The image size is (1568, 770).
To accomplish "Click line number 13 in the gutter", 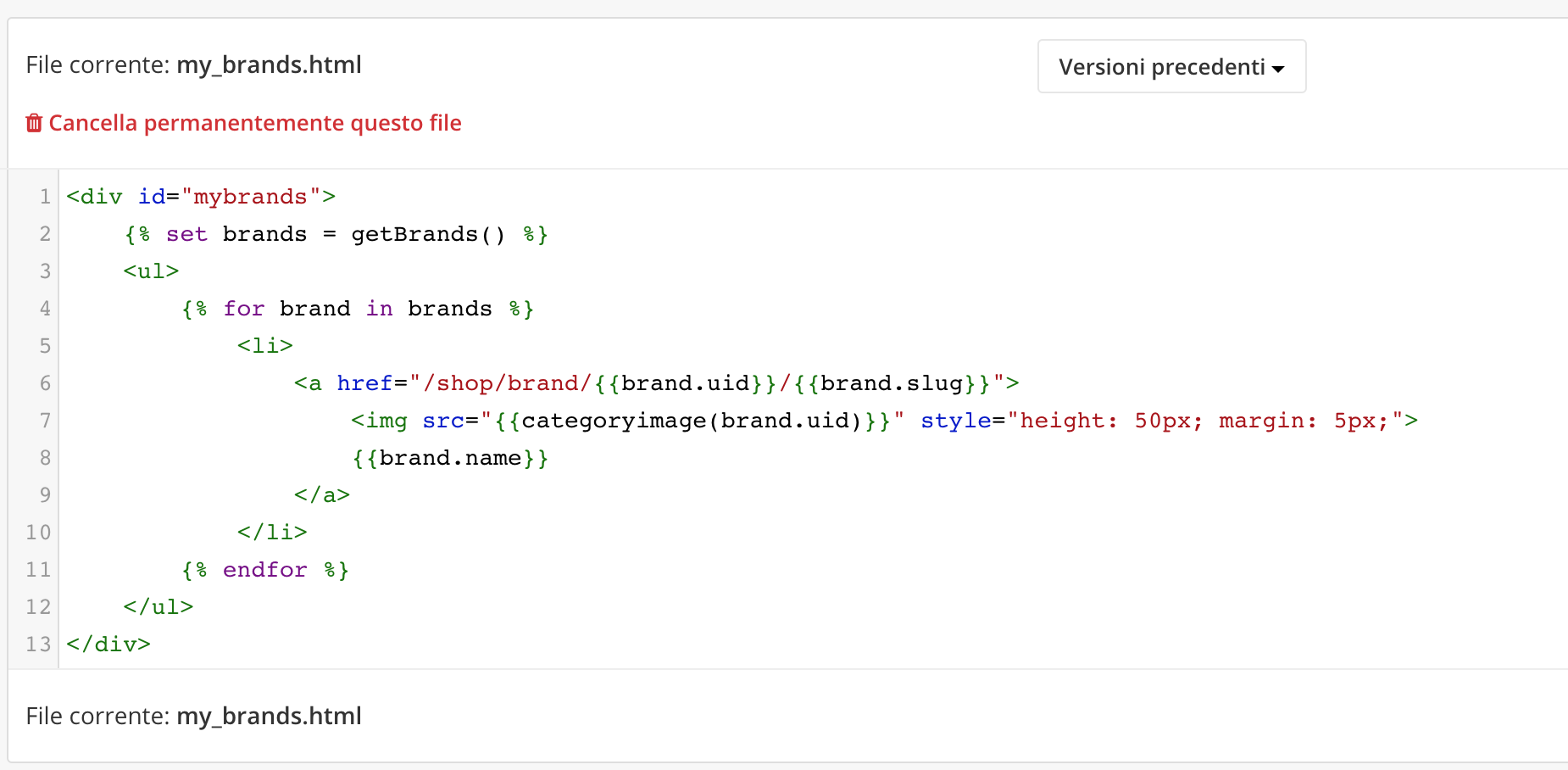I will [38, 644].
